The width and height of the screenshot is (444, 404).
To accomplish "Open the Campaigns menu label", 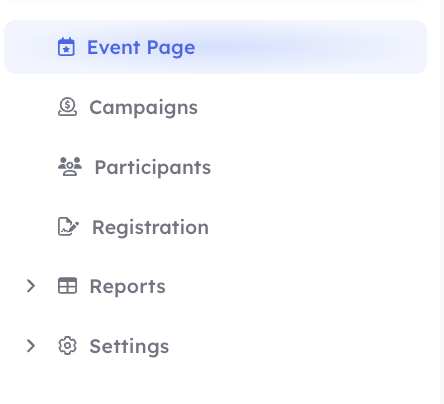I will click(x=143, y=108).
